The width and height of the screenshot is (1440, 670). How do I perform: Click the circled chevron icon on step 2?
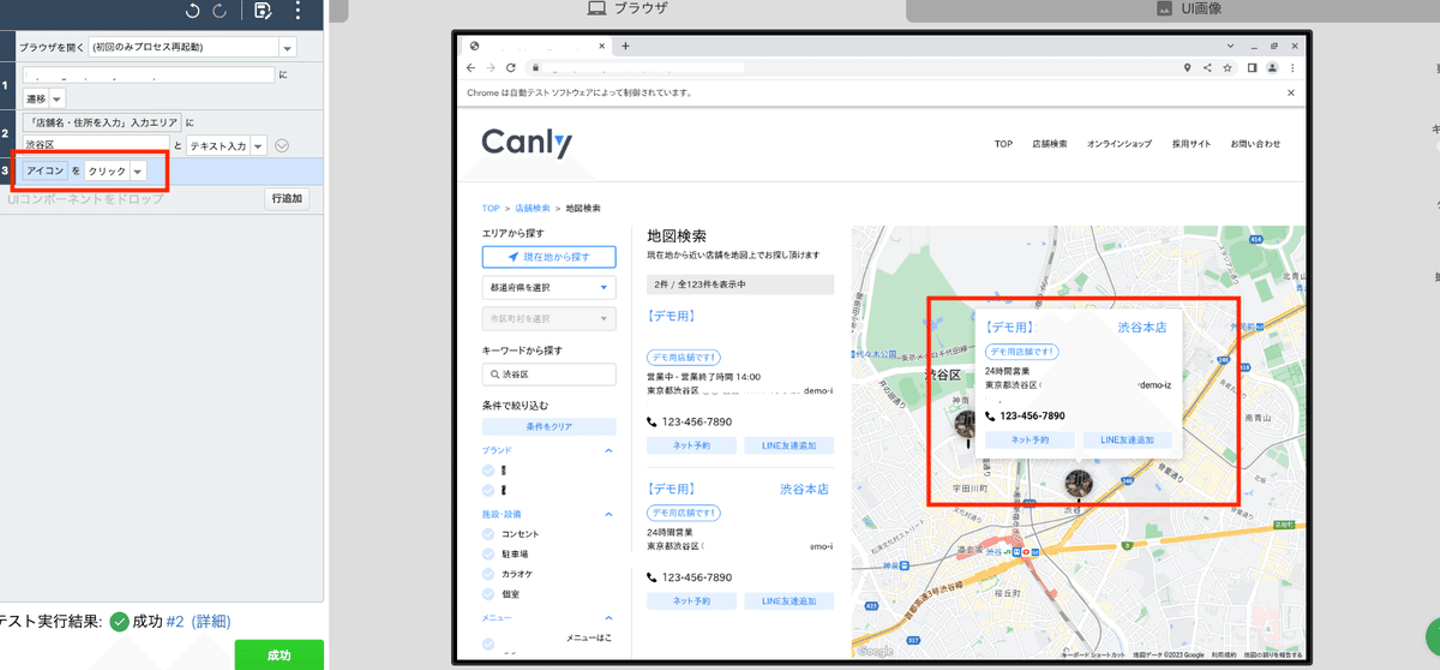click(x=282, y=146)
